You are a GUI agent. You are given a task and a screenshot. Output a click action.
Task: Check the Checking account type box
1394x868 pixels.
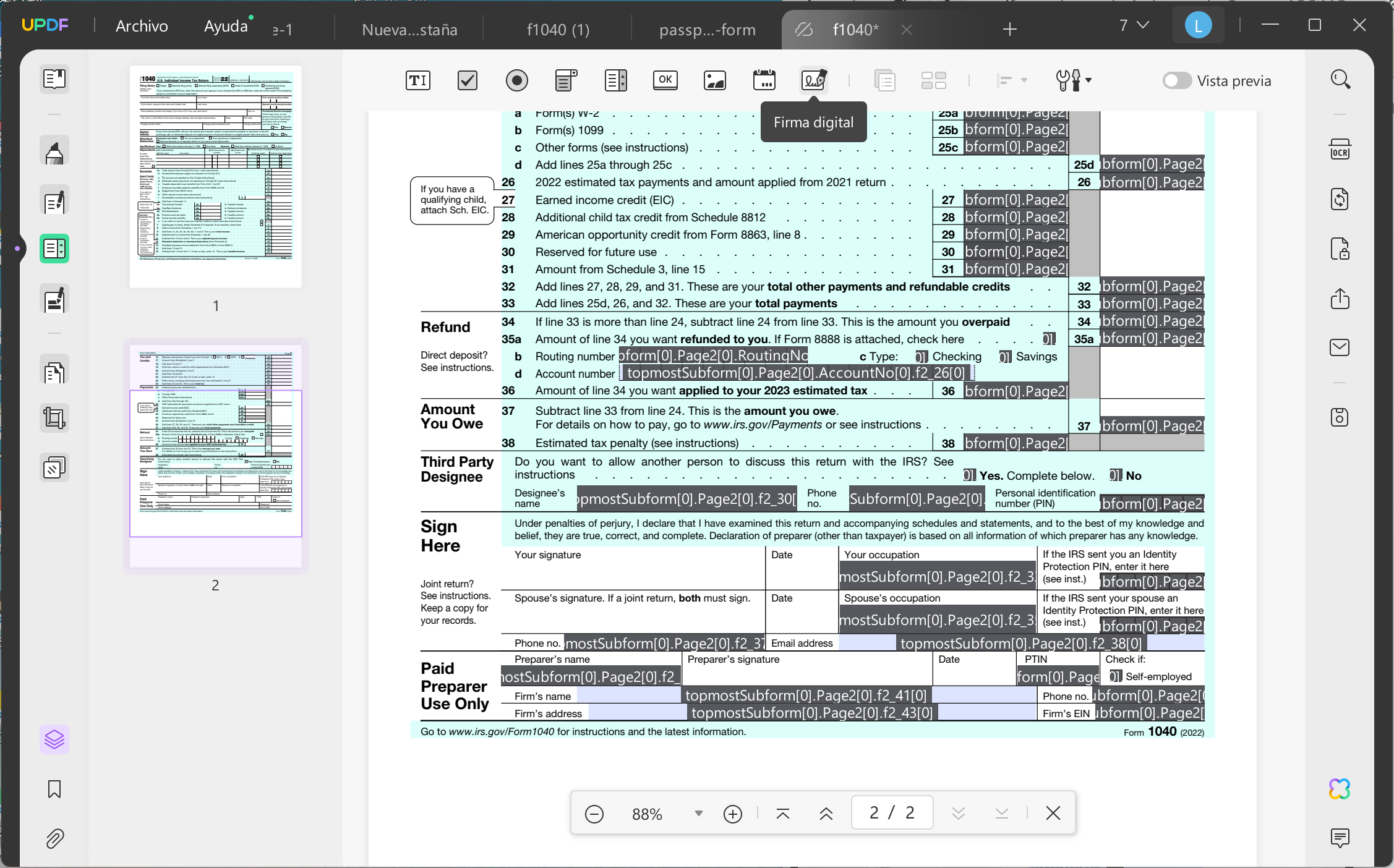921,357
